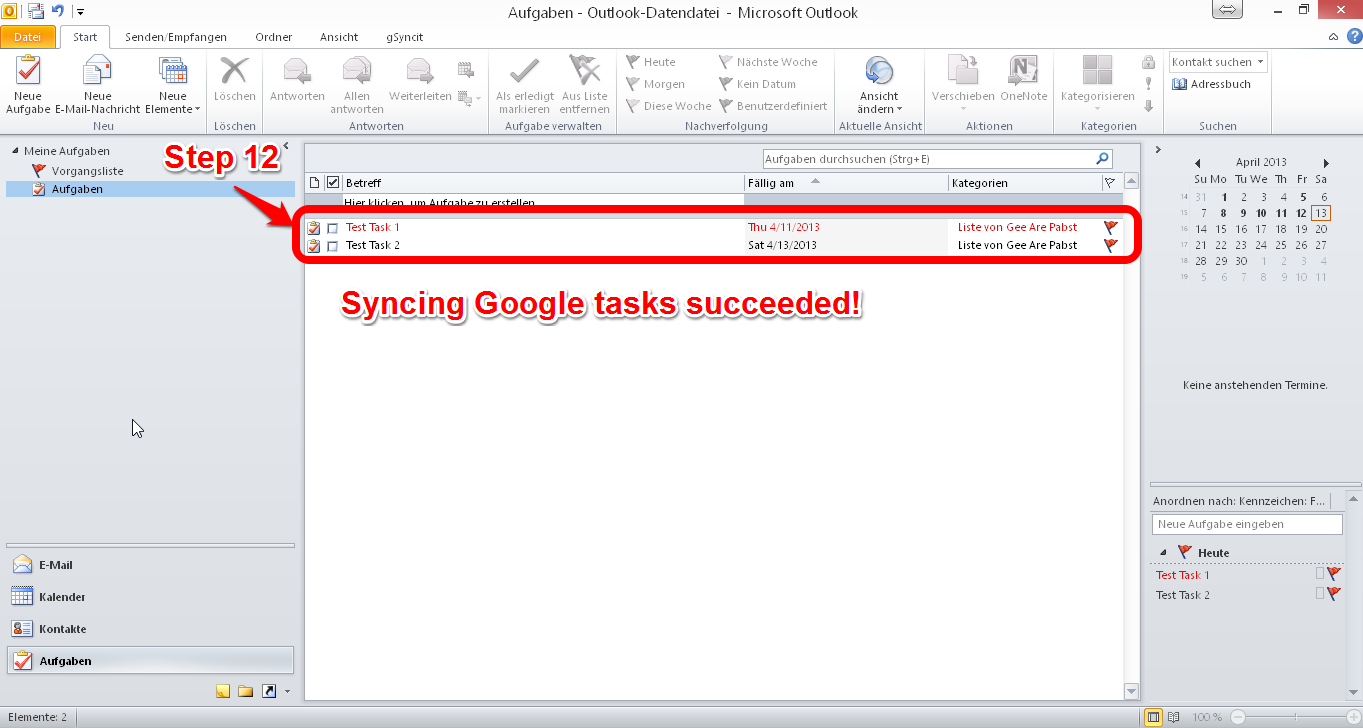Click the Neue Aufgabe eingeben input field

pyautogui.click(x=1246, y=524)
